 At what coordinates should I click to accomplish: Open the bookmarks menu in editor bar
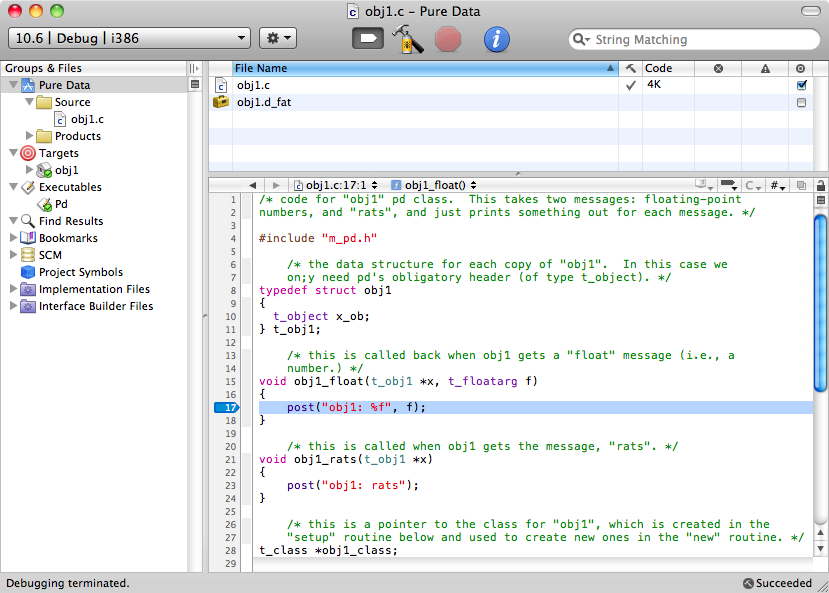pyautogui.click(x=704, y=186)
